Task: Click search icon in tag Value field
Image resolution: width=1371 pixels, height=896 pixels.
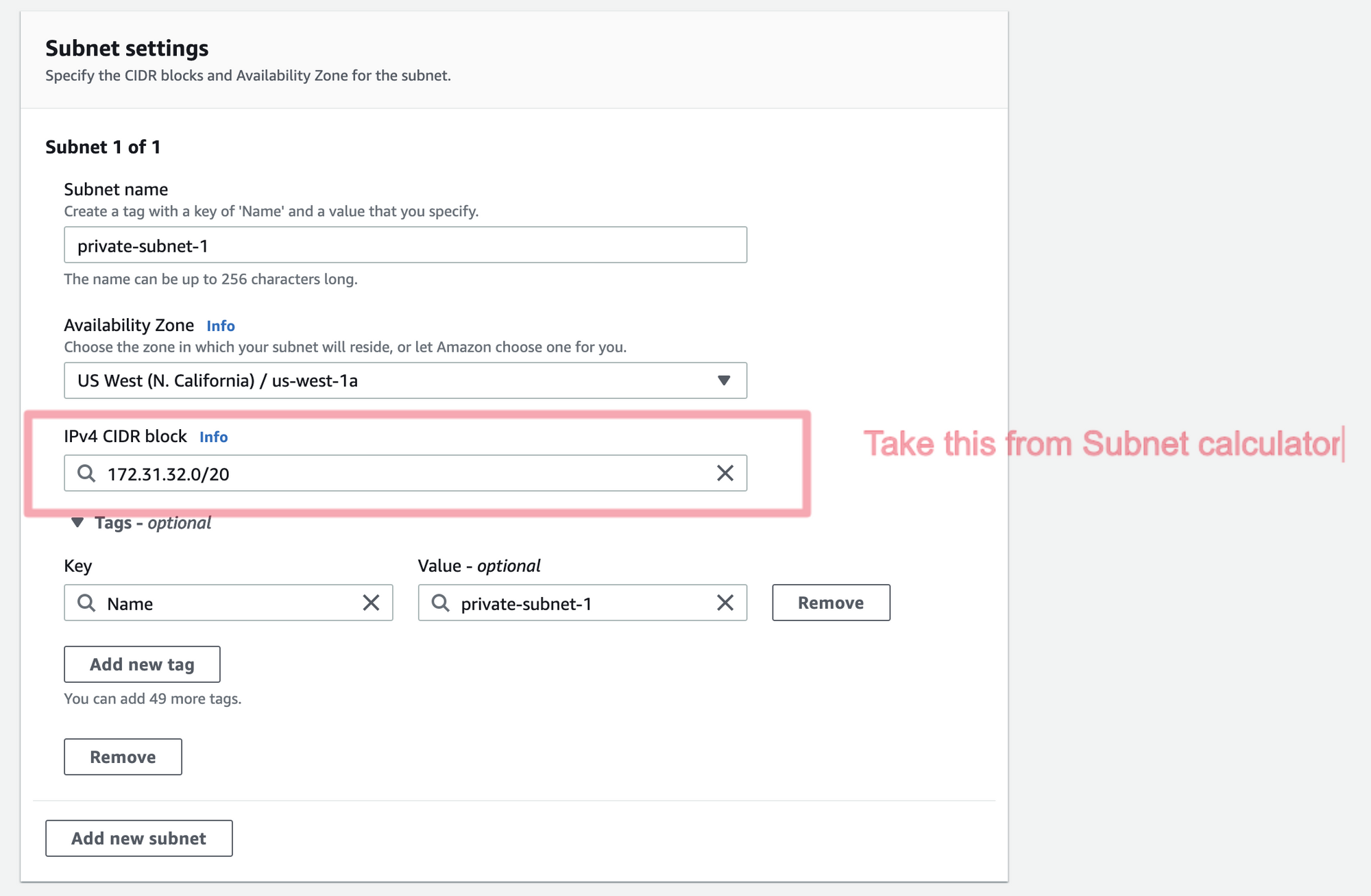Action: [x=440, y=603]
